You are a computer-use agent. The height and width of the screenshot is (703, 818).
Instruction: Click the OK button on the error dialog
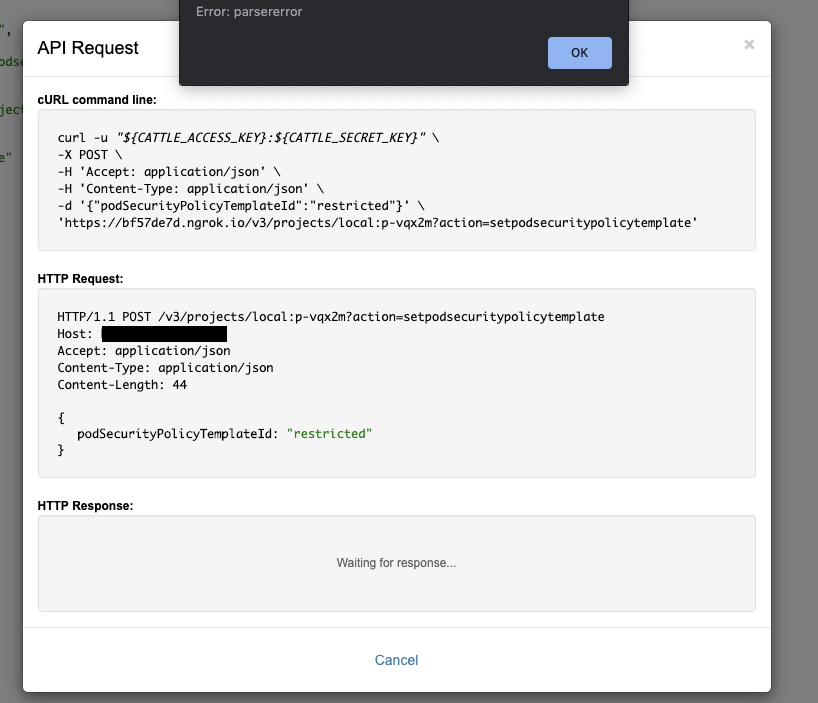[x=579, y=53]
